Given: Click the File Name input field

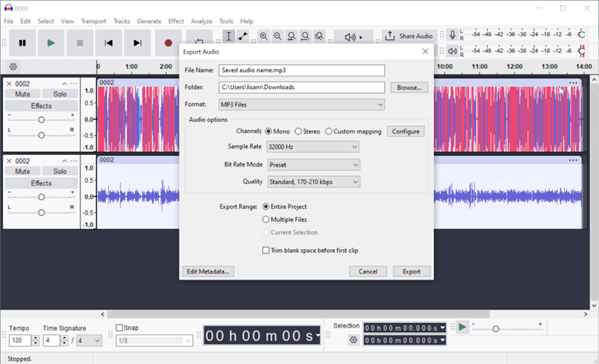Looking at the screenshot, I should (302, 70).
